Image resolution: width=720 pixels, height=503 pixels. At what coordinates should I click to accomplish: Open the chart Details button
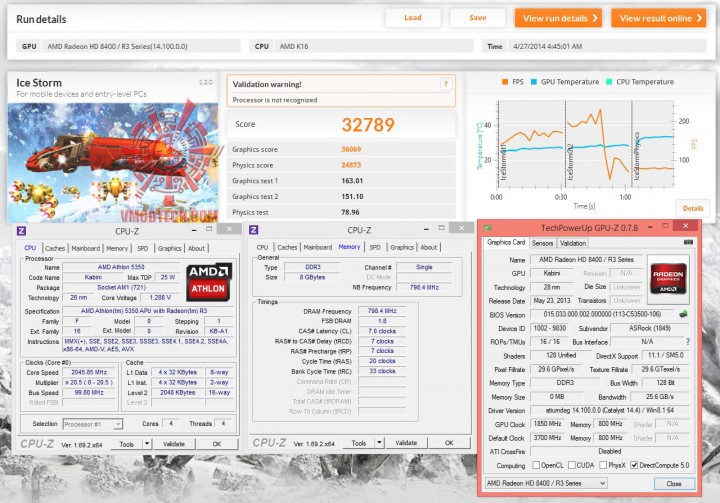coord(693,208)
